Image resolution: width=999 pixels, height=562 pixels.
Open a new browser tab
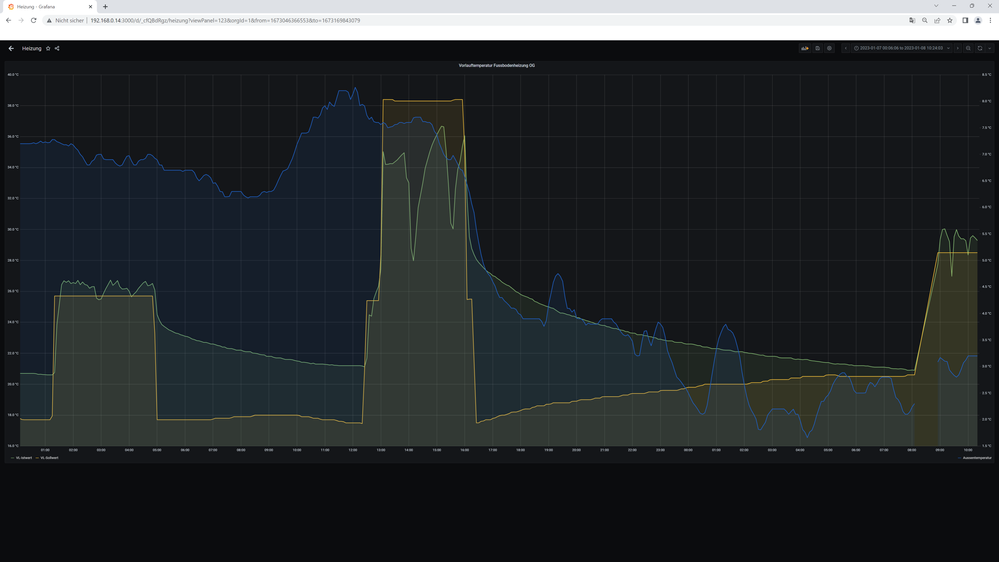click(105, 6)
